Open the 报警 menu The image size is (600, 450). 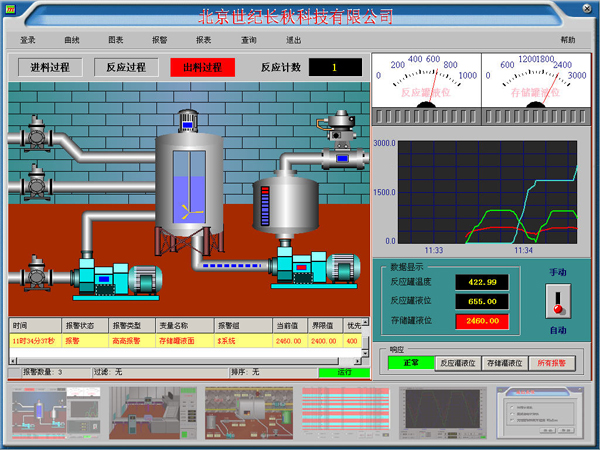point(159,40)
